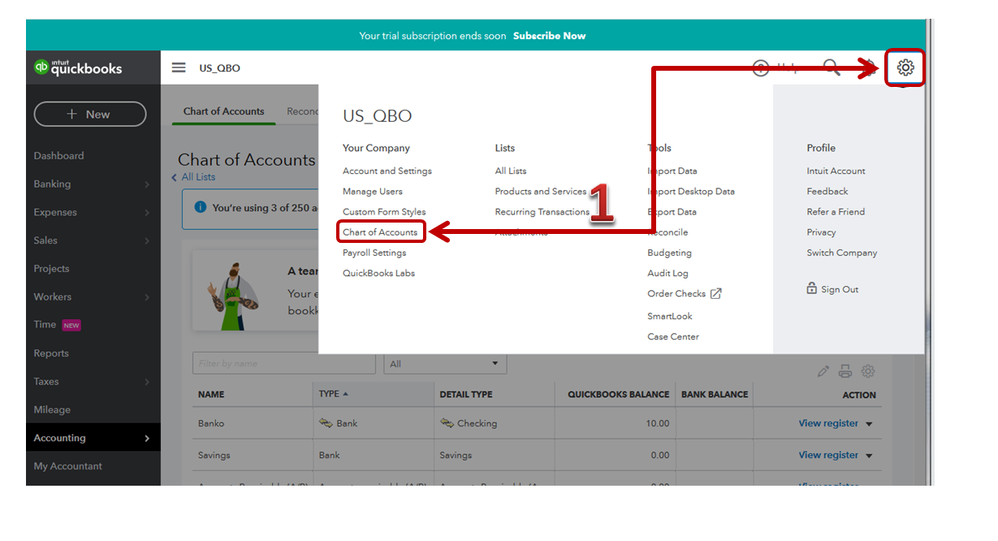Click the hamburger menu icon

(179, 67)
